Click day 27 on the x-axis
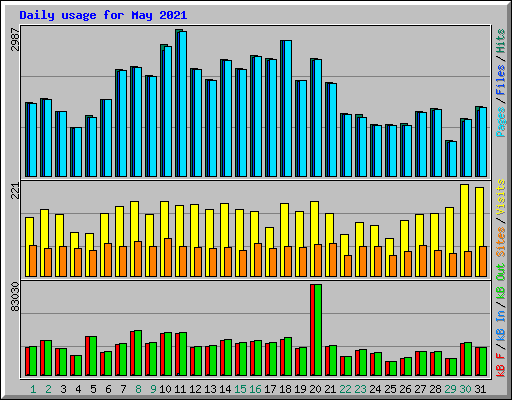The width and height of the screenshot is (512, 400). [x=420, y=389]
